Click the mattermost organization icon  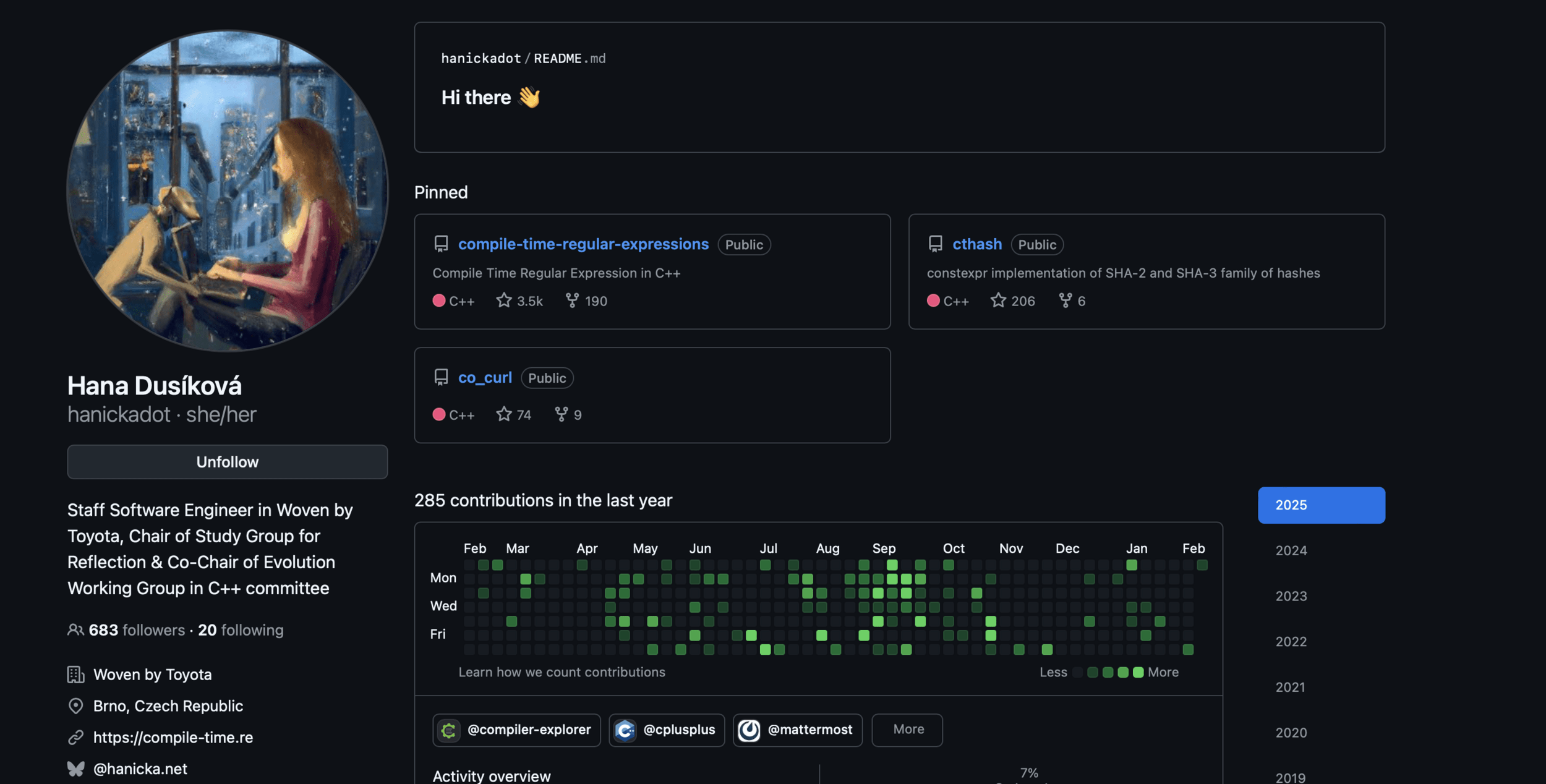pyautogui.click(x=750, y=730)
